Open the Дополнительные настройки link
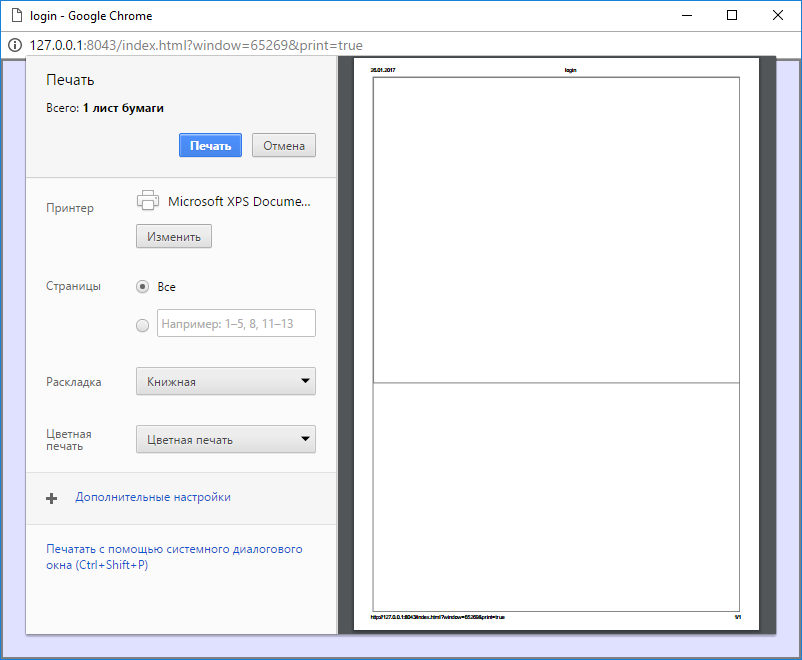This screenshot has height=660, width=802. (153, 497)
